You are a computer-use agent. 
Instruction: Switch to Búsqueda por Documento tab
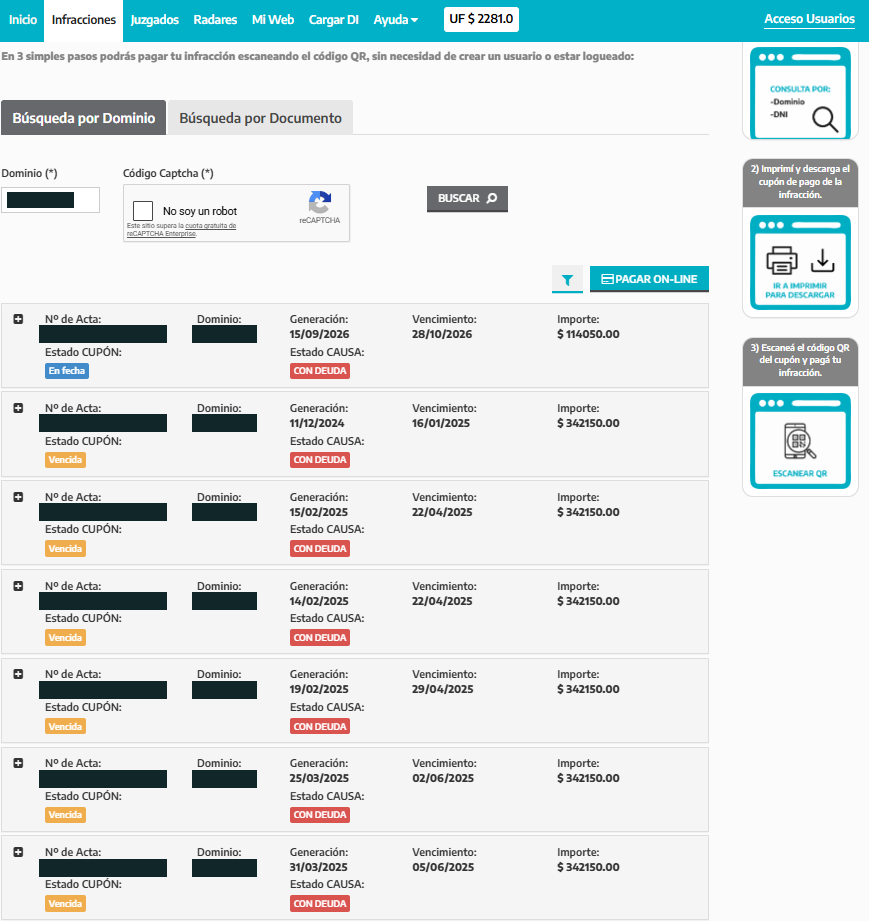[x=260, y=118]
